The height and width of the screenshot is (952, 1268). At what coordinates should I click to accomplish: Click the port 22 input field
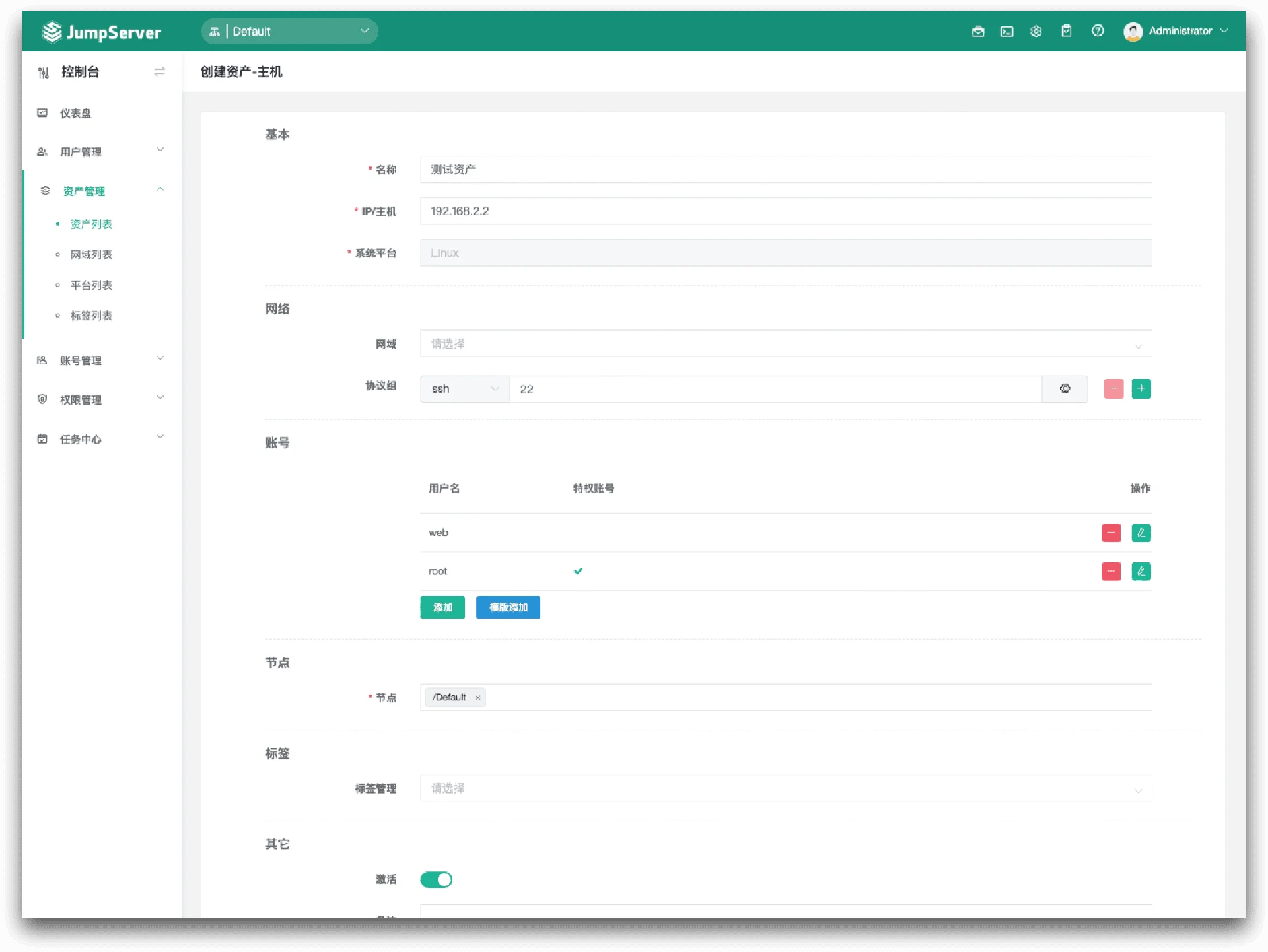(775, 389)
